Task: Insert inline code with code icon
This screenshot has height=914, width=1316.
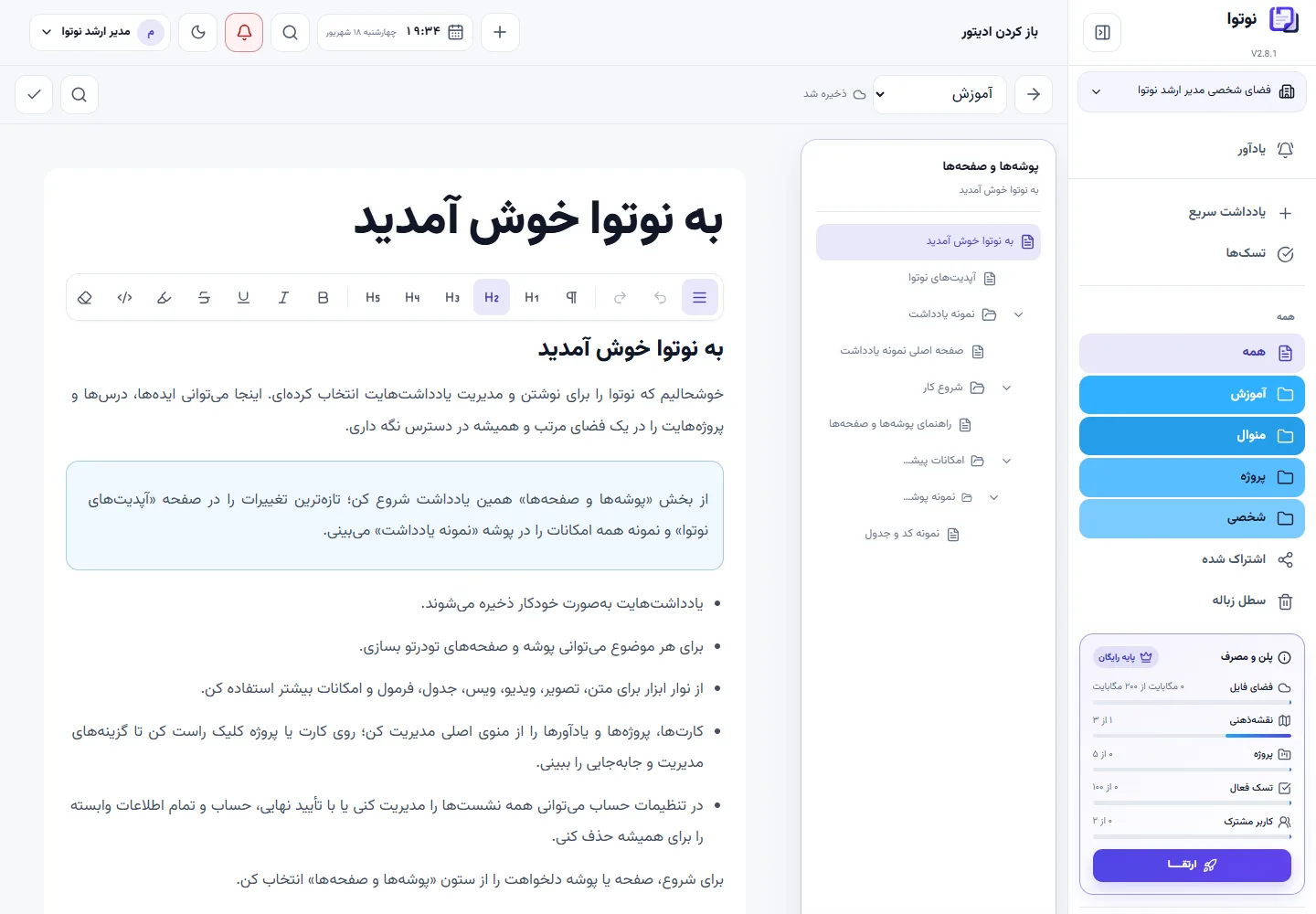Action: pyautogui.click(x=125, y=297)
